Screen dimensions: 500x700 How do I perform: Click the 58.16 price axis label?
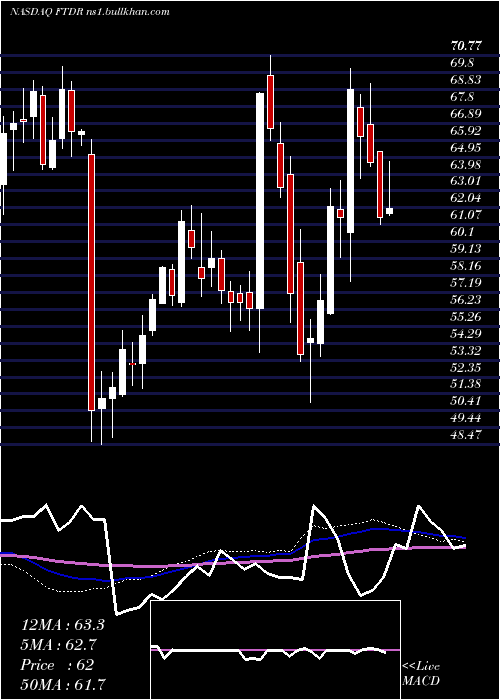(x=466, y=266)
